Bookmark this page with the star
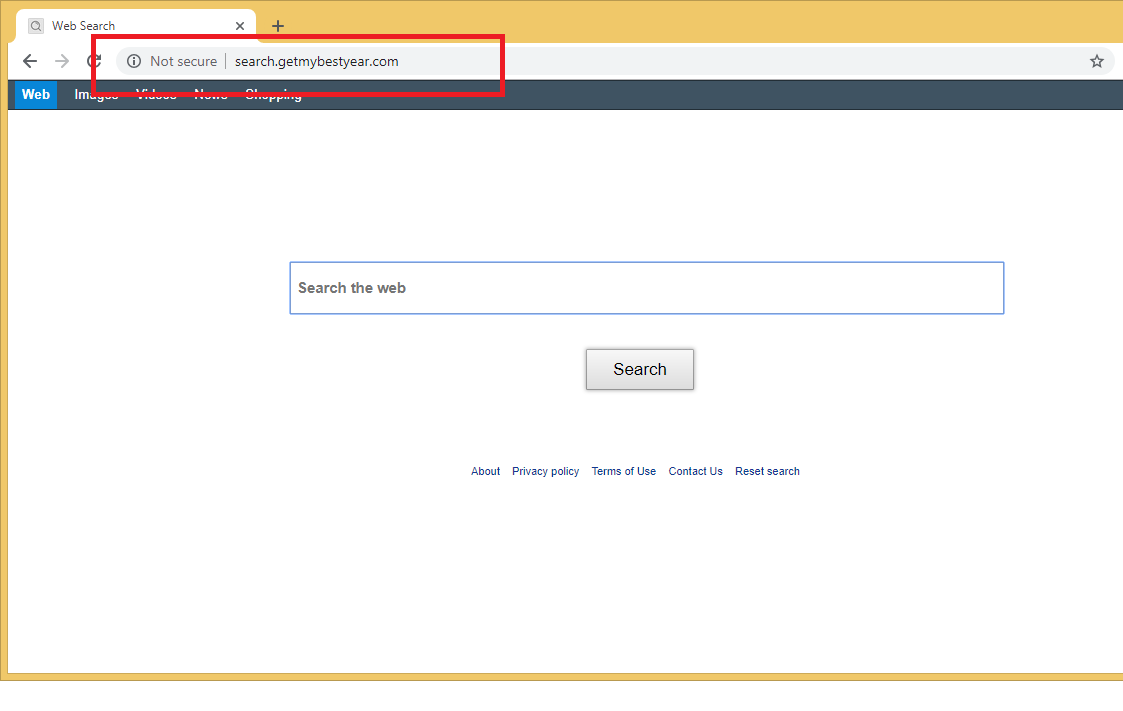Image resolution: width=1123 pixels, height=711 pixels. click(x=1096, y=61)
